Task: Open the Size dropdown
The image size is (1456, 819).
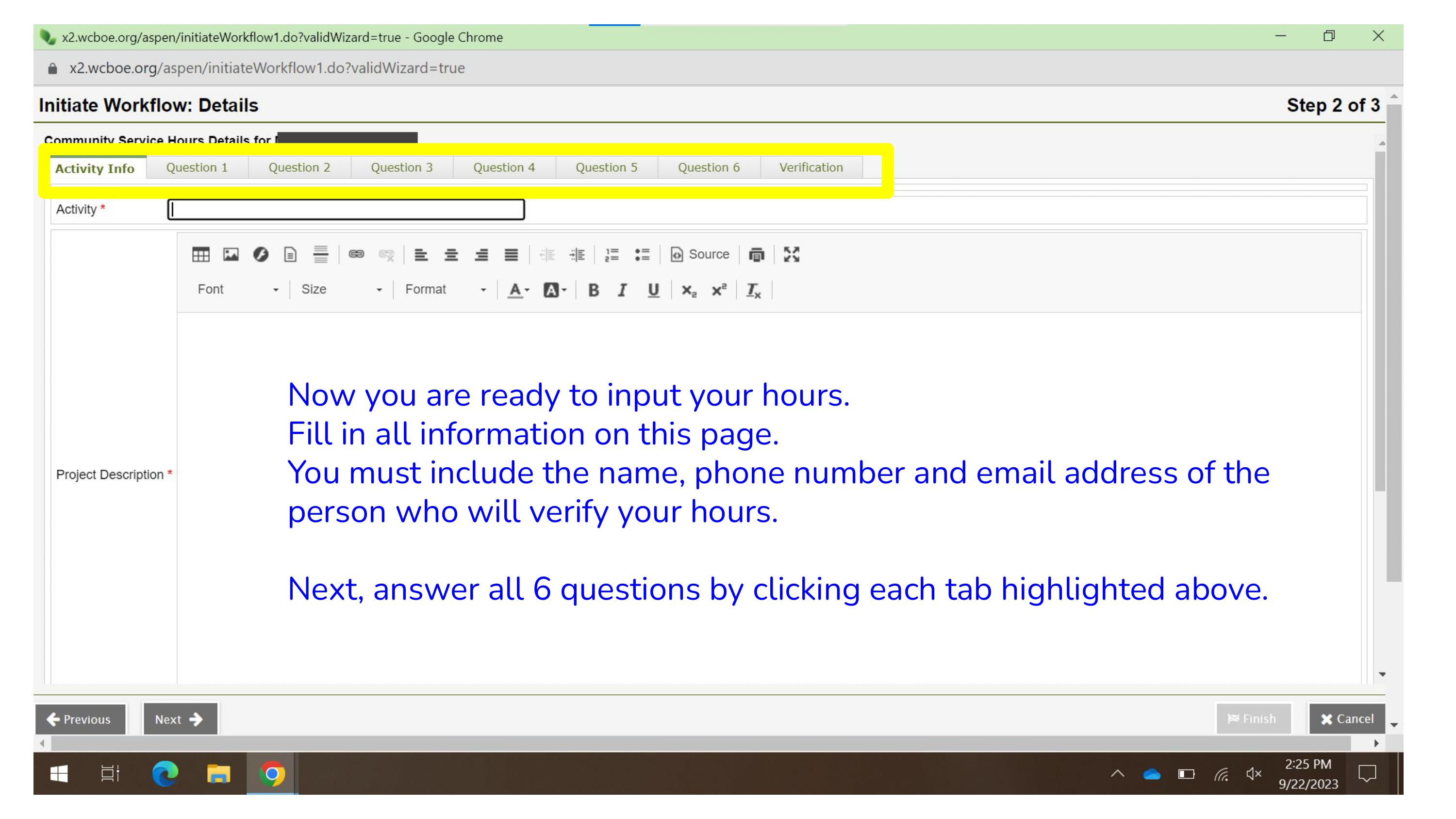Action: pos(341,289)
